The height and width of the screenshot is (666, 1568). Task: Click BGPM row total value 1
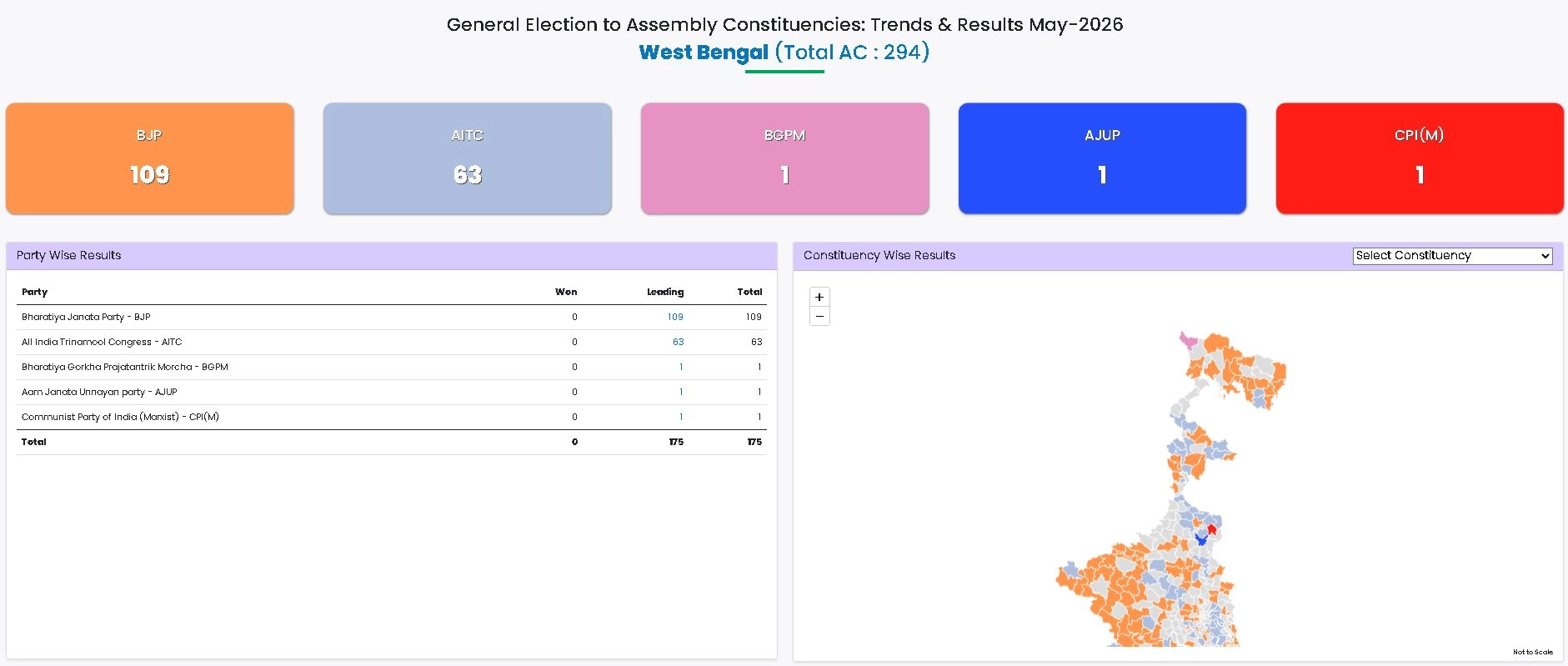[759, 367]
